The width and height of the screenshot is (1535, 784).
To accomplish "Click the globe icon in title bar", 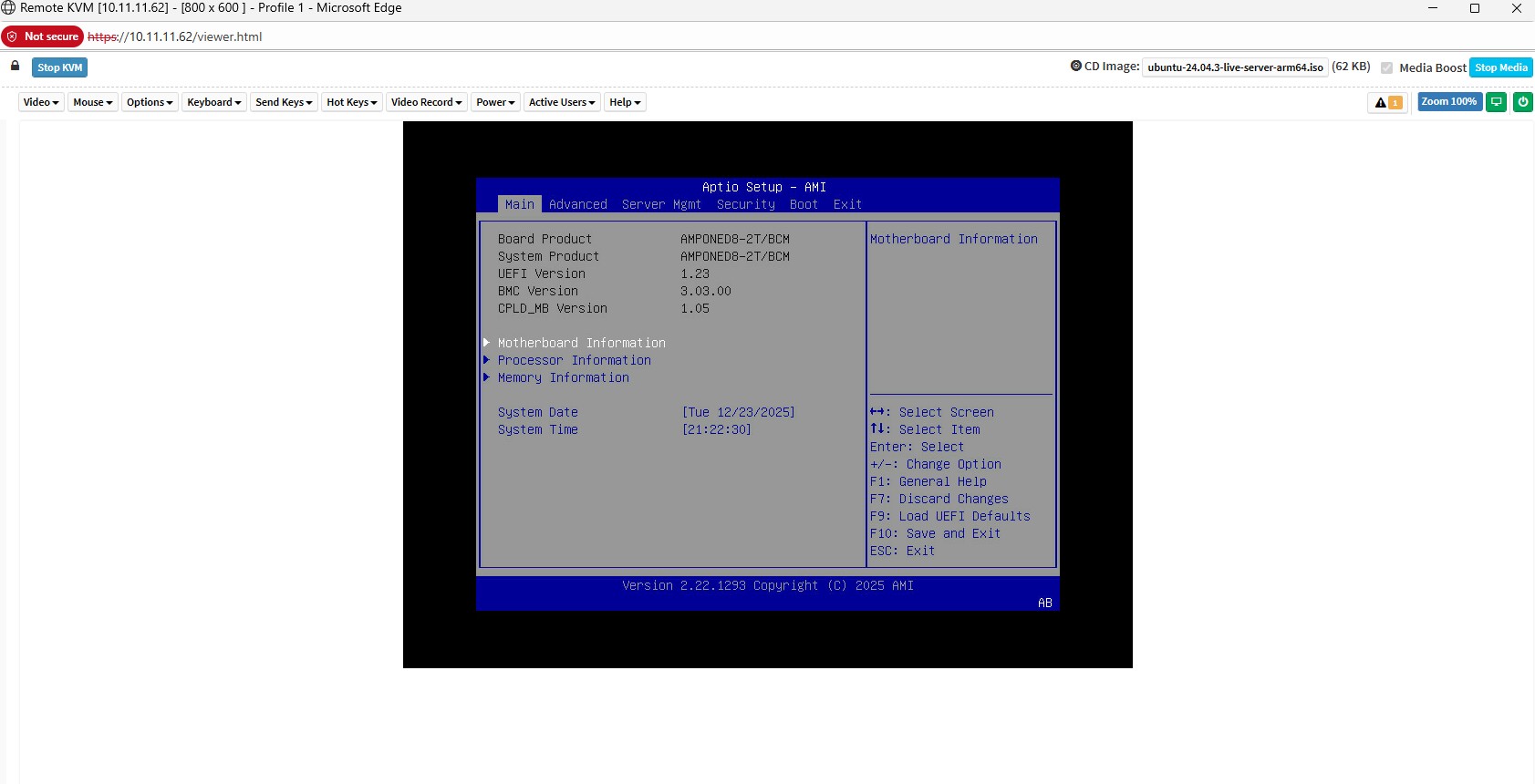I will [x=8, y=8].
